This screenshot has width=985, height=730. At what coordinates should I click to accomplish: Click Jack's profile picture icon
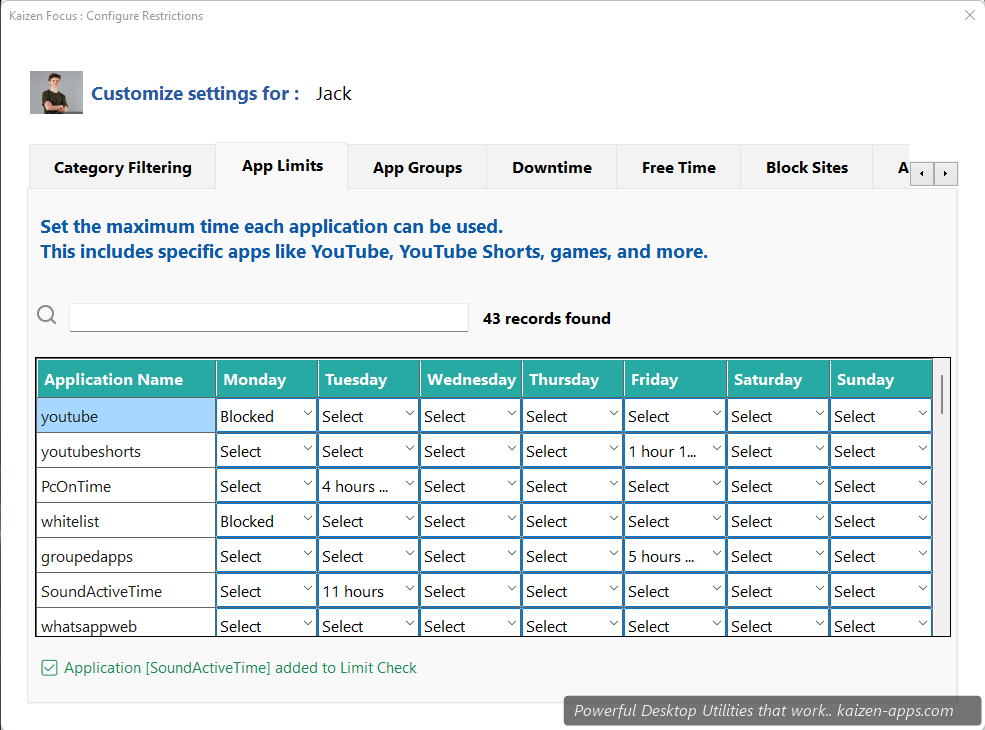pyautogui.click(x=56, y=92)
